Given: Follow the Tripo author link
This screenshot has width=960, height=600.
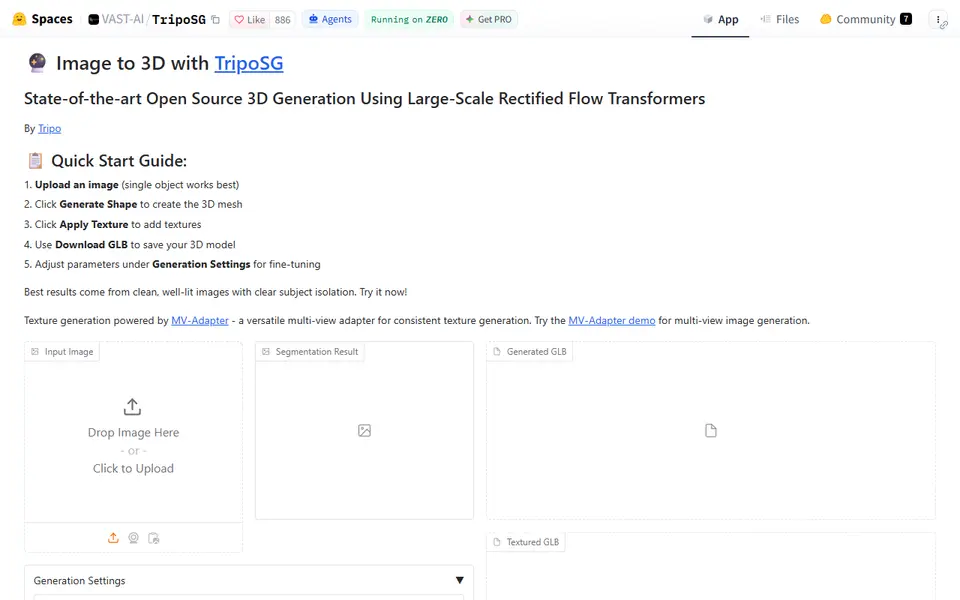Looking at the screenshot, I should point(50,129).
